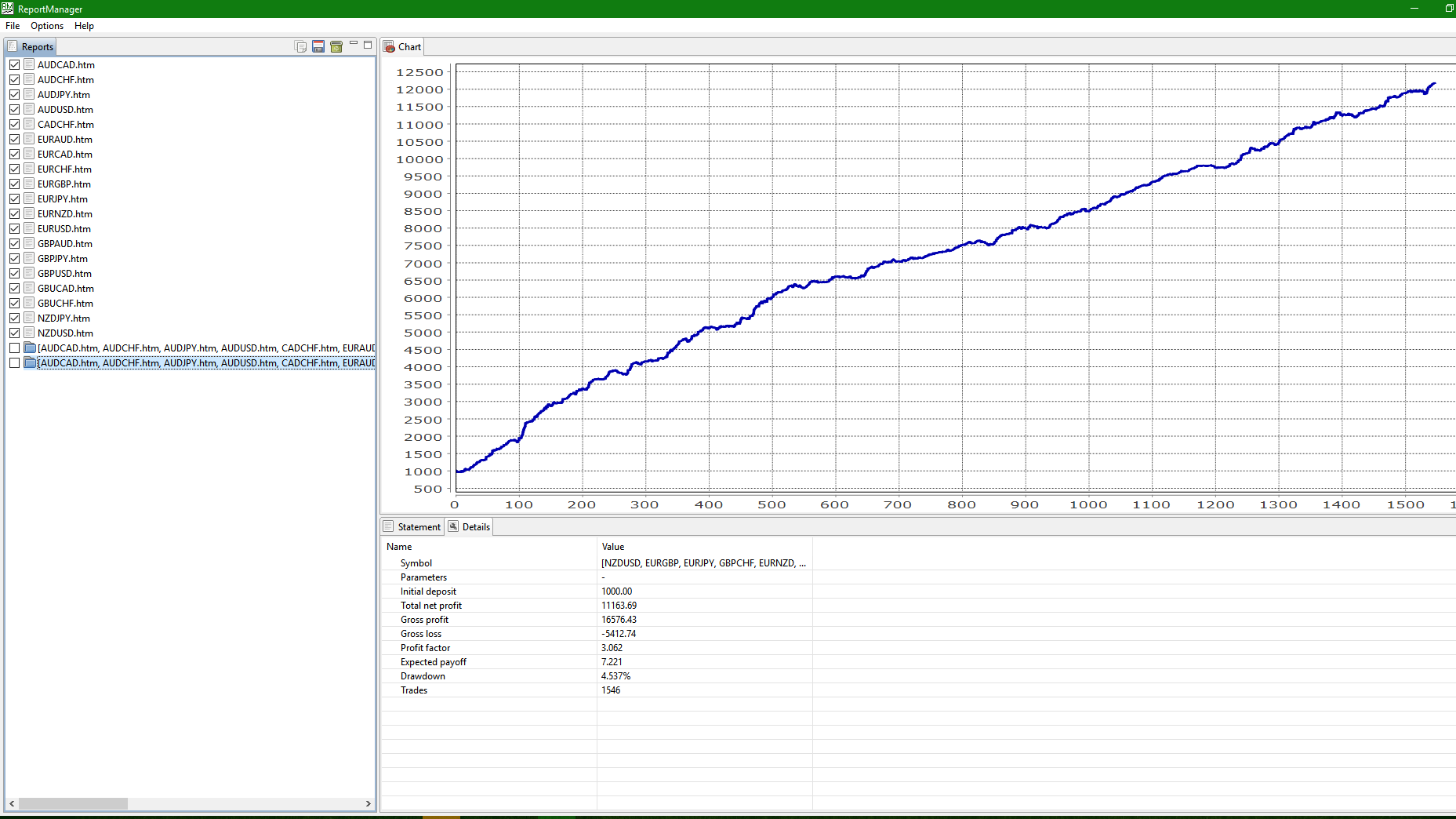The height and width of the screenshot is (819, 1456).
Task: Click the green recycle bin icon in Reports panel
Action: 336,46
